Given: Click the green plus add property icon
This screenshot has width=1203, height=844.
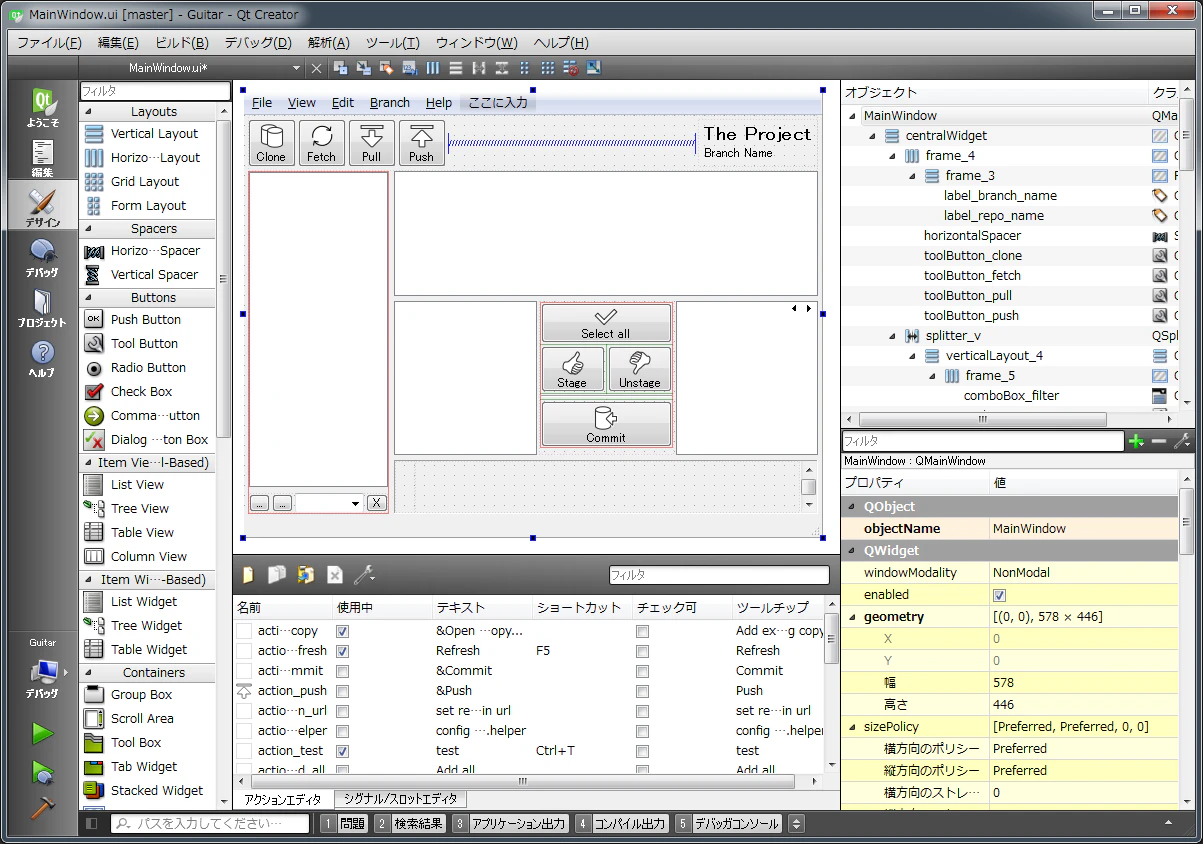Looking at the screenshot, I should click(x=1136, y=441).
